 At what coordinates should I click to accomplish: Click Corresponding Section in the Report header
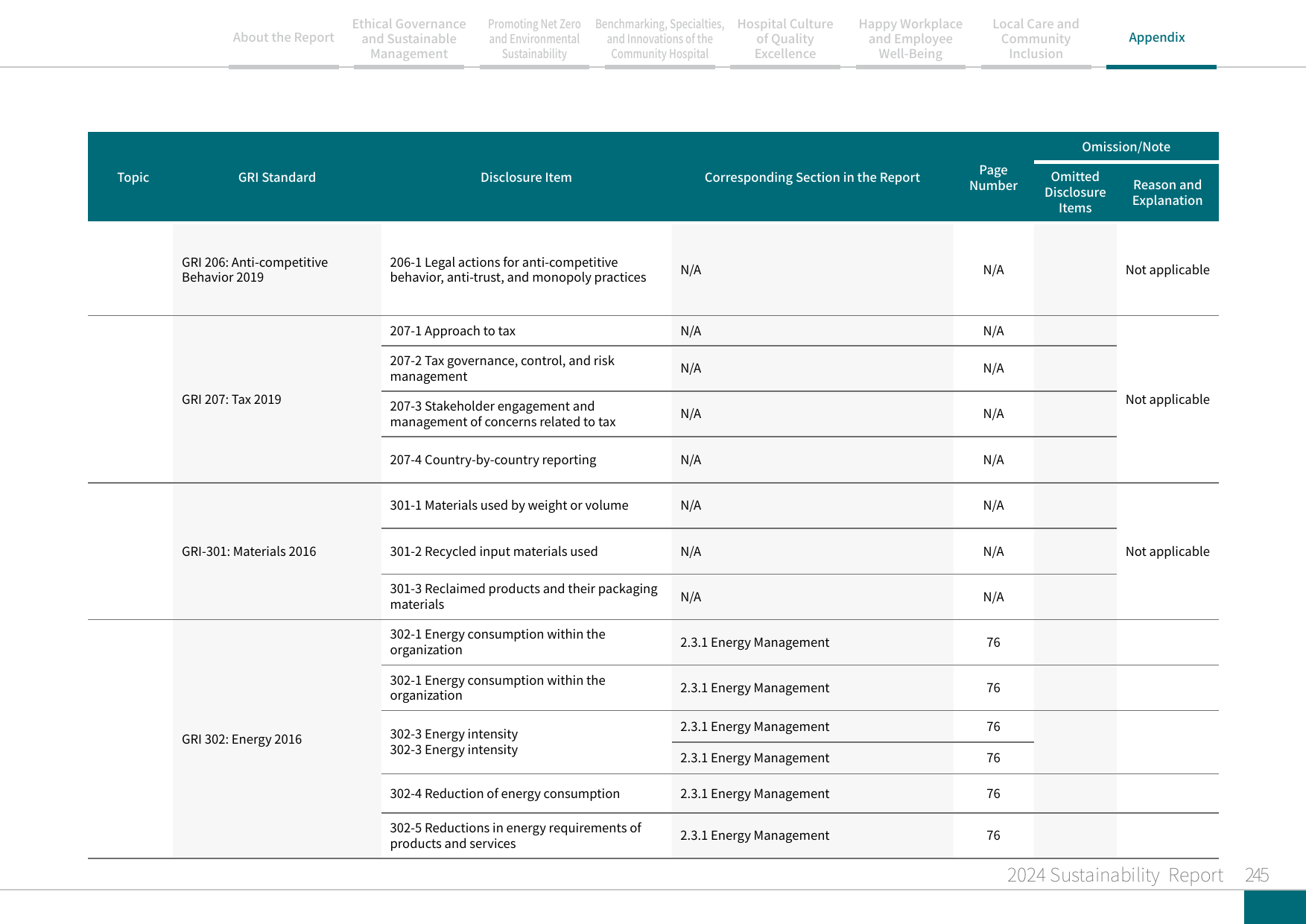[x=812, y=177]
